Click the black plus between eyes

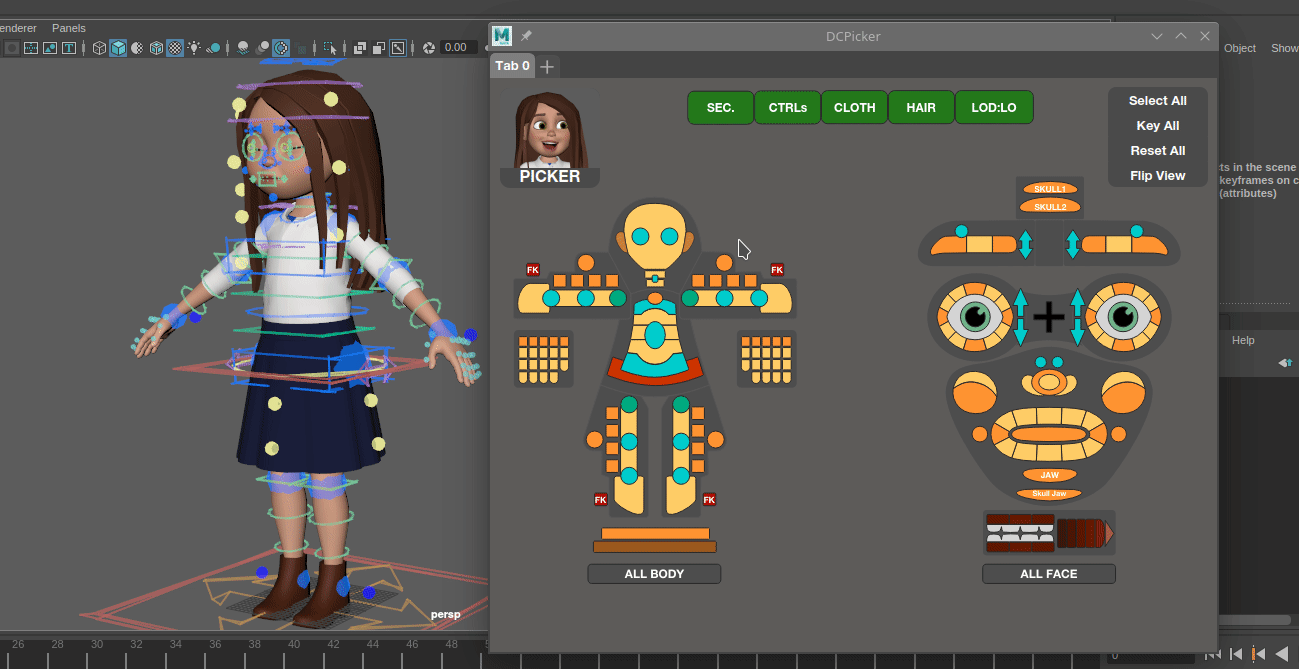(x=1048, y=318)
